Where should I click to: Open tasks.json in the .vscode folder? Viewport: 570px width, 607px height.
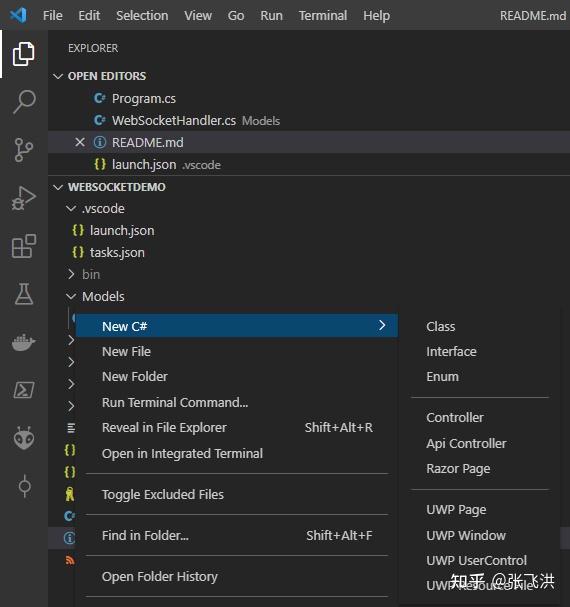click(117, 253)
